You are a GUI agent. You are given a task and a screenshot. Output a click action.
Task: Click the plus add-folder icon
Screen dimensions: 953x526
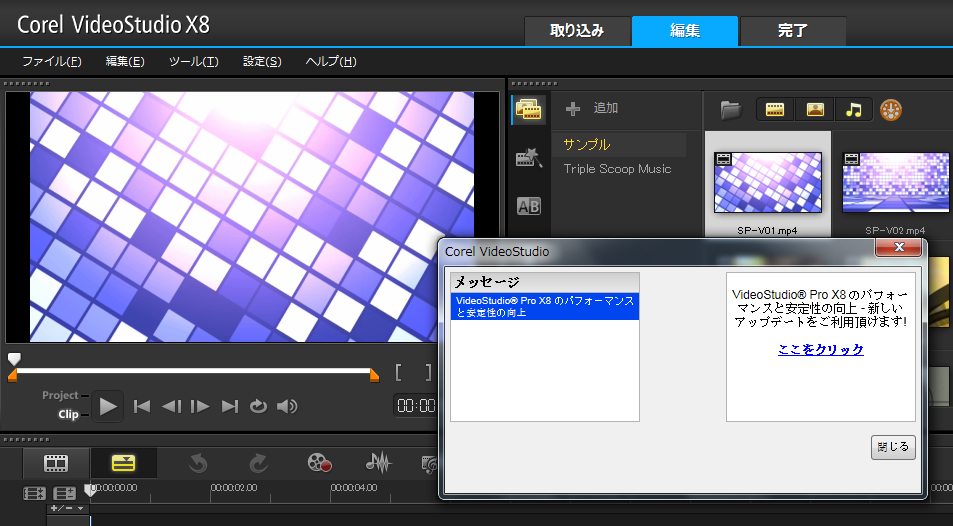coord(573,109)
